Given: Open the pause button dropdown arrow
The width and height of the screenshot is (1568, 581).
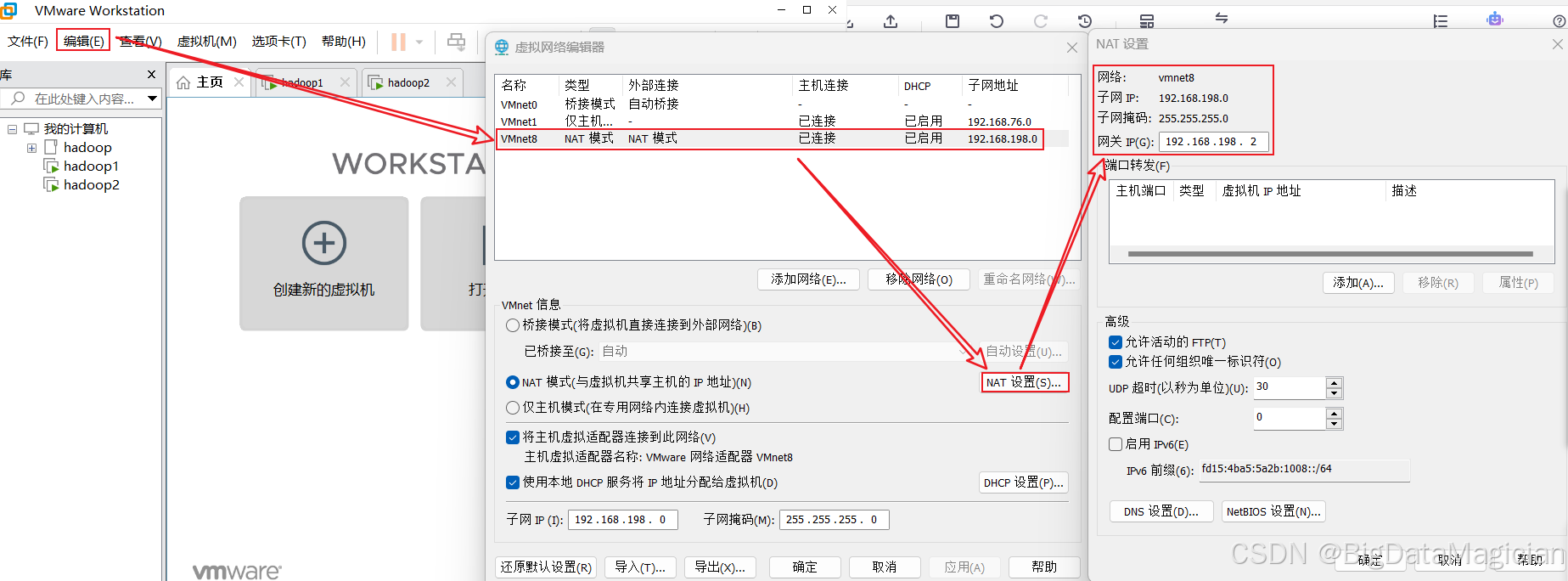Looking at the screenshot, I should 419,42.
